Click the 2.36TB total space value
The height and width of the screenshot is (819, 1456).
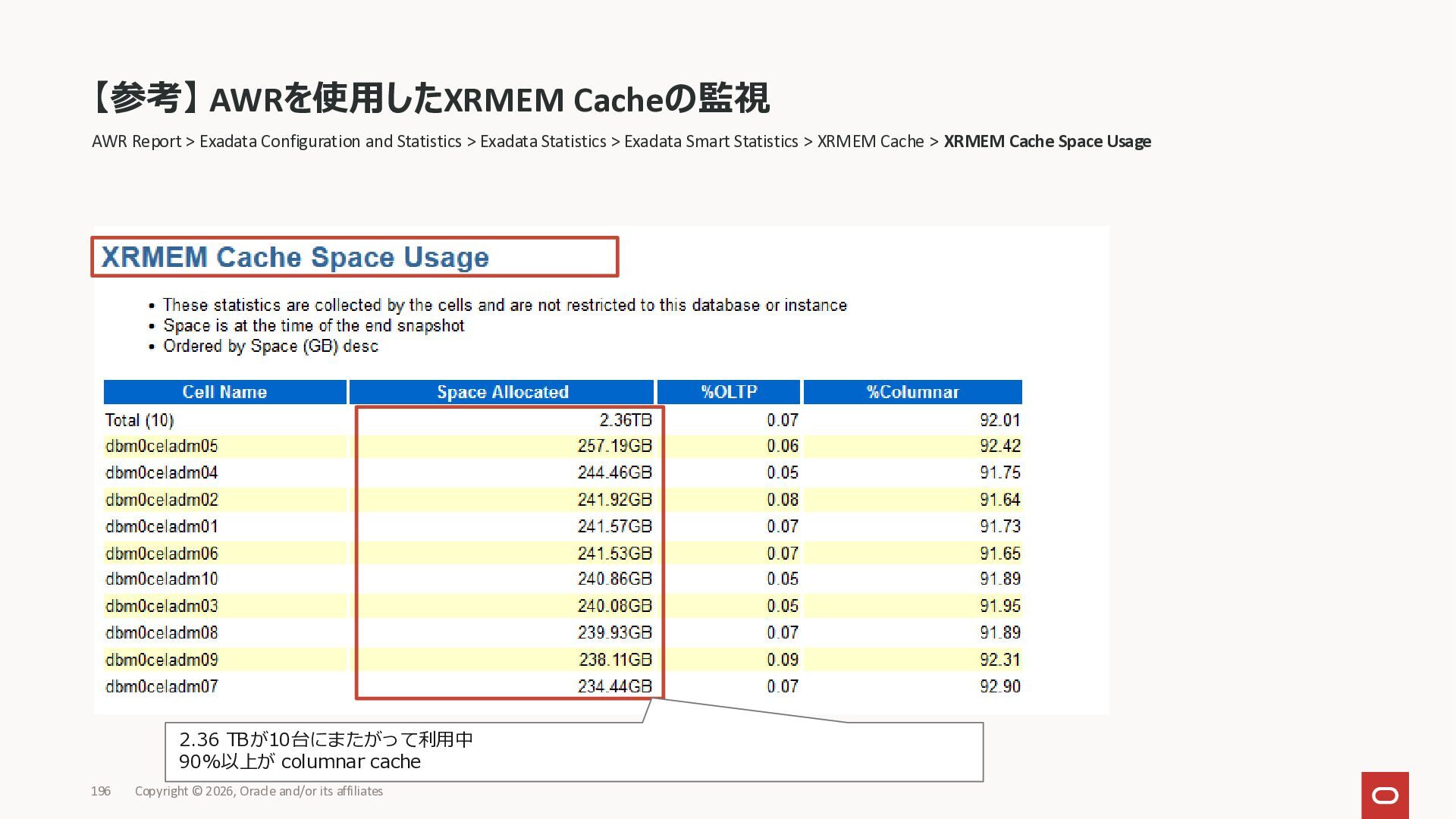(x=625, y=420)
